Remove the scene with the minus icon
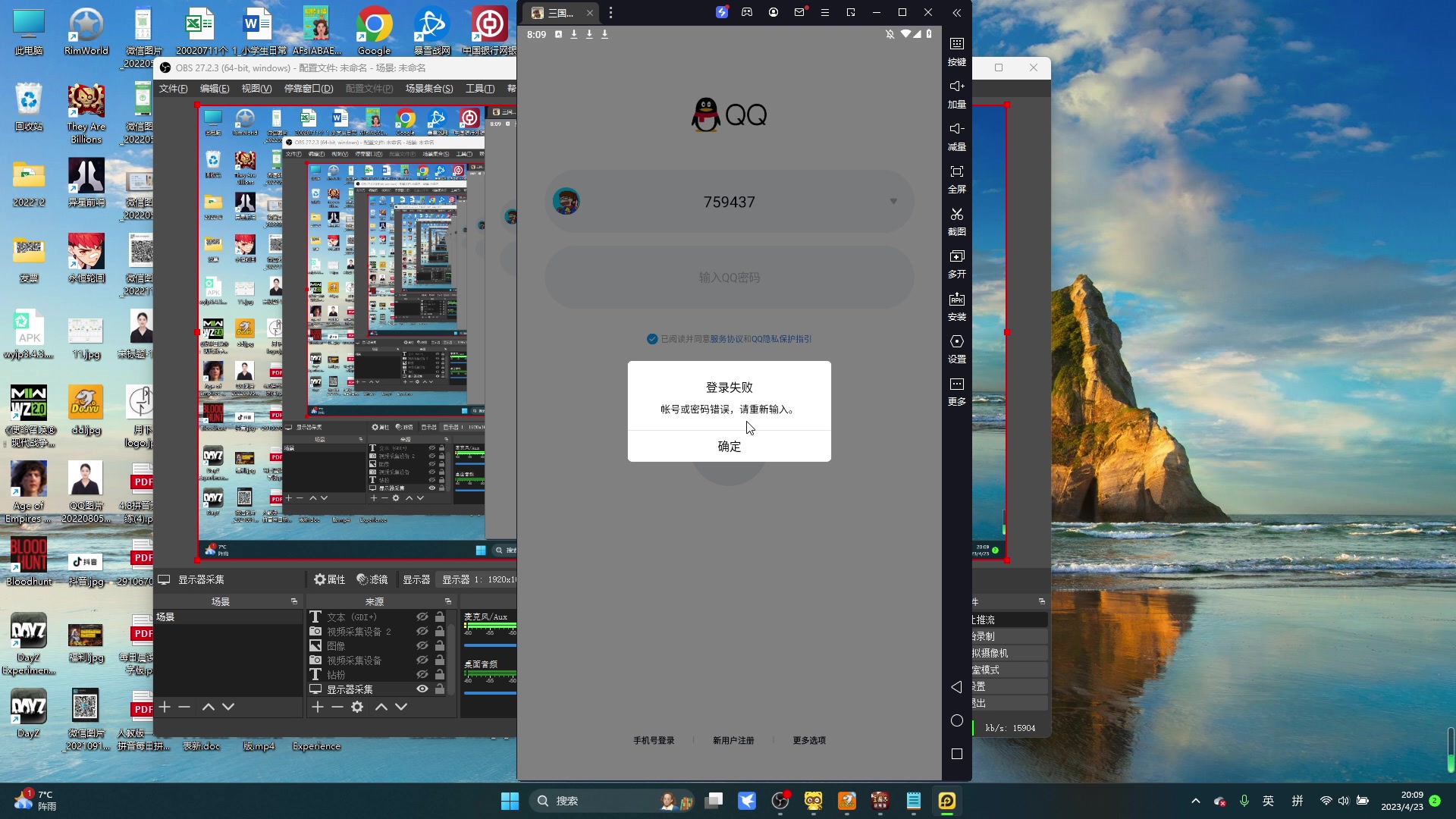Screen dimensions: 1456x819 pos(184,707)
